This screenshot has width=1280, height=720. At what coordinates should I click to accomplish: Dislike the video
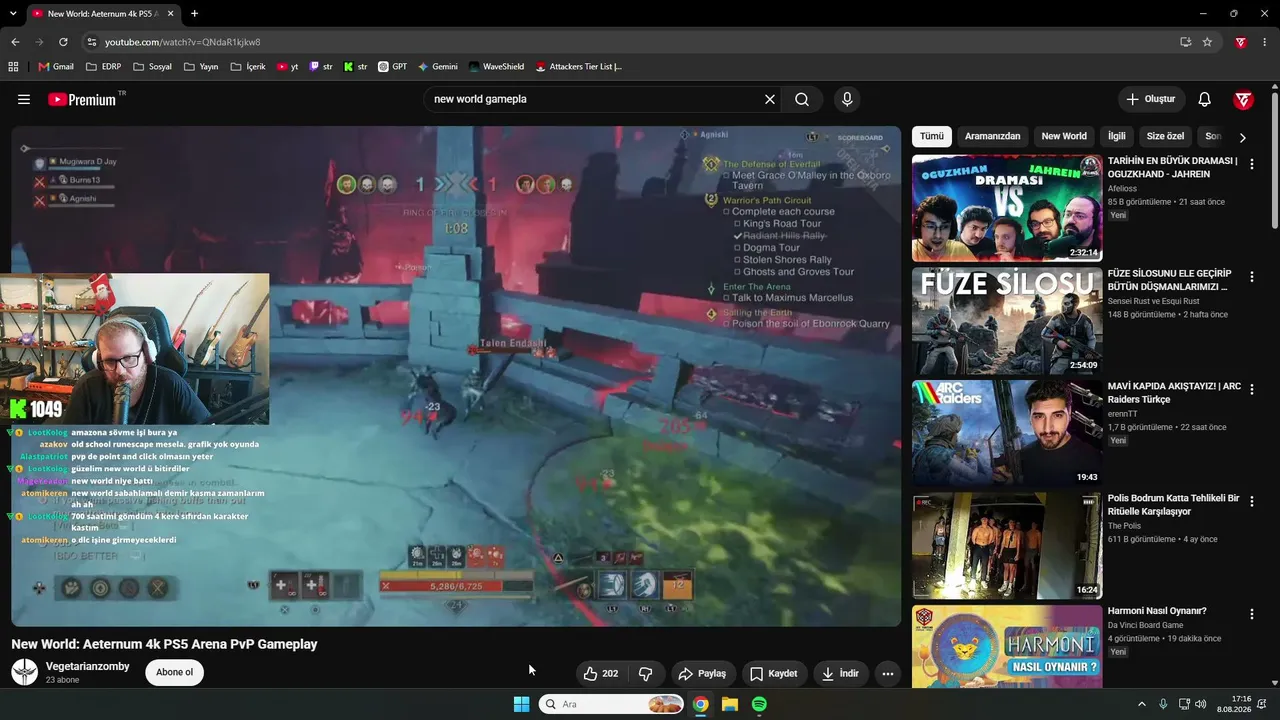click(646, 674)
